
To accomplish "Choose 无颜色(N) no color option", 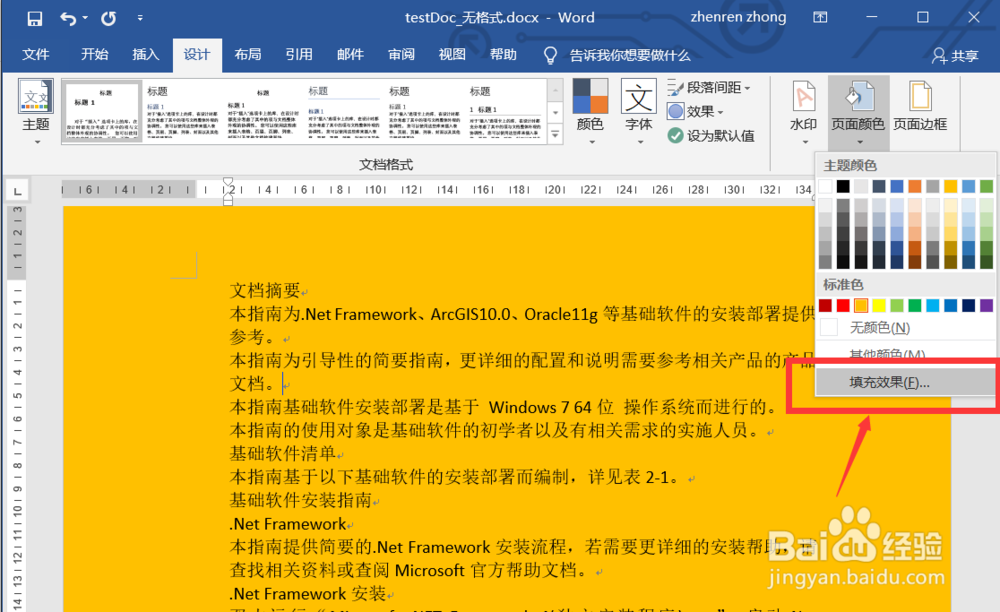I will pos(906,328).
